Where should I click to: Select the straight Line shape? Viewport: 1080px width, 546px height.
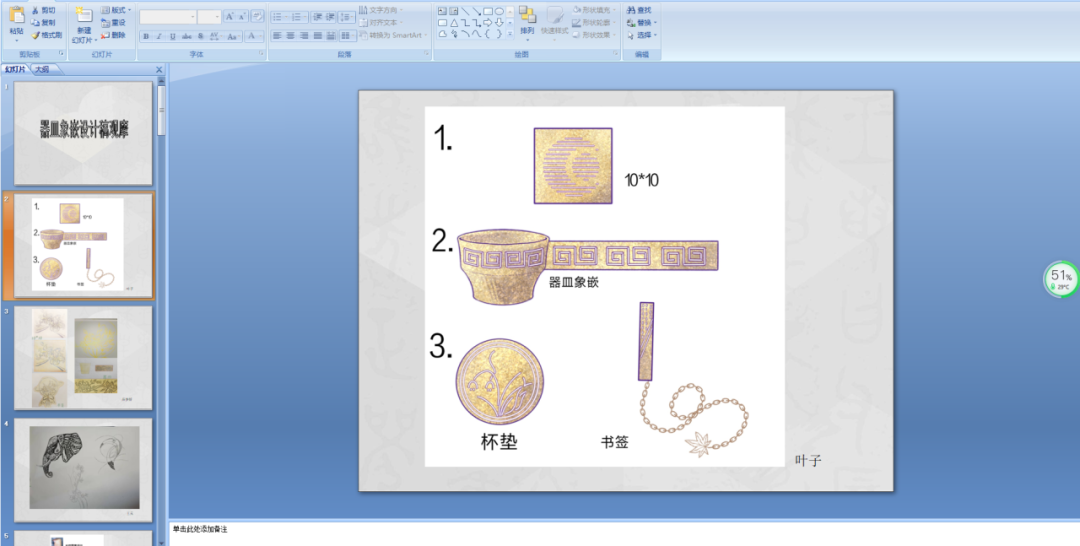[x=466, y=11]
